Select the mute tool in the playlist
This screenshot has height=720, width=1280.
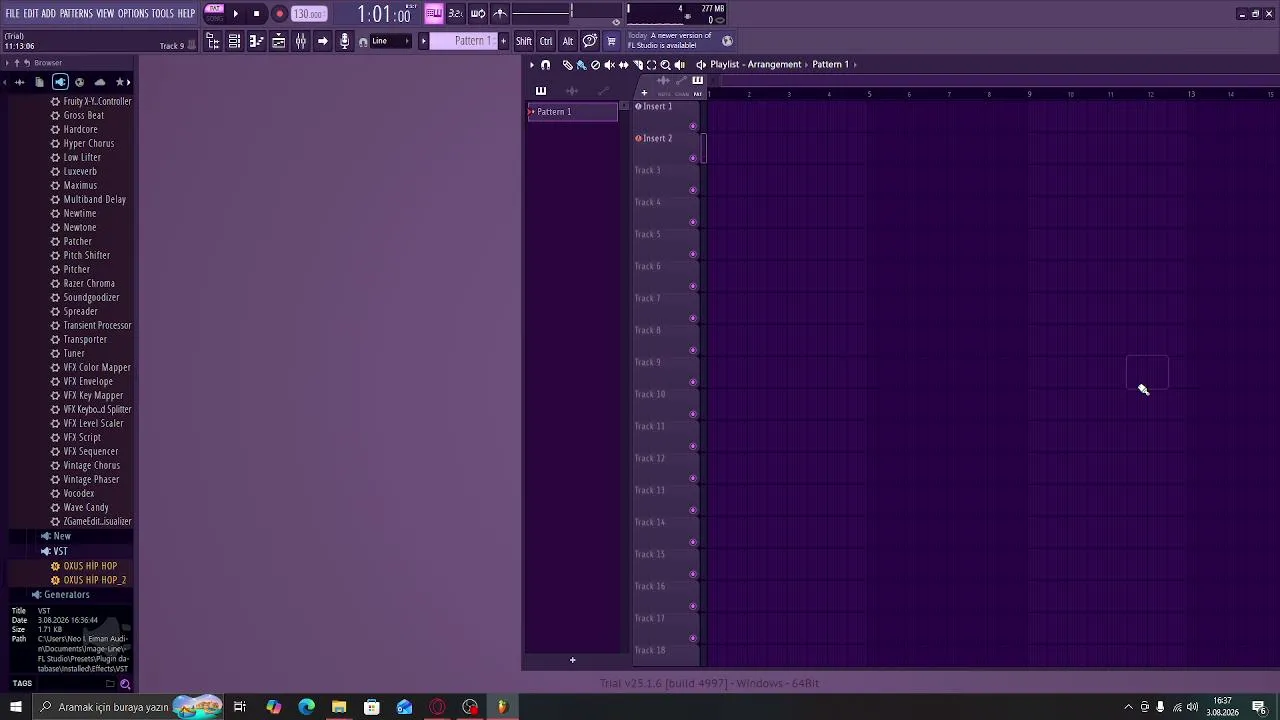(609, 65)
